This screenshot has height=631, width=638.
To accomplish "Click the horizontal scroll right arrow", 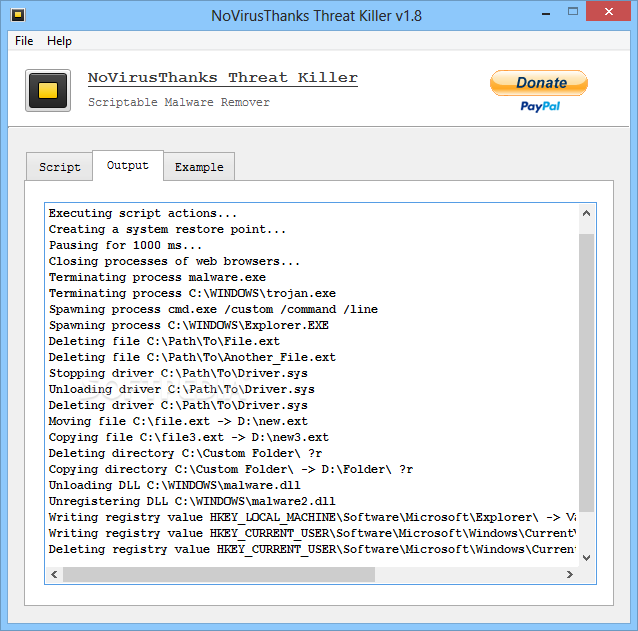I will coord(570,574).
